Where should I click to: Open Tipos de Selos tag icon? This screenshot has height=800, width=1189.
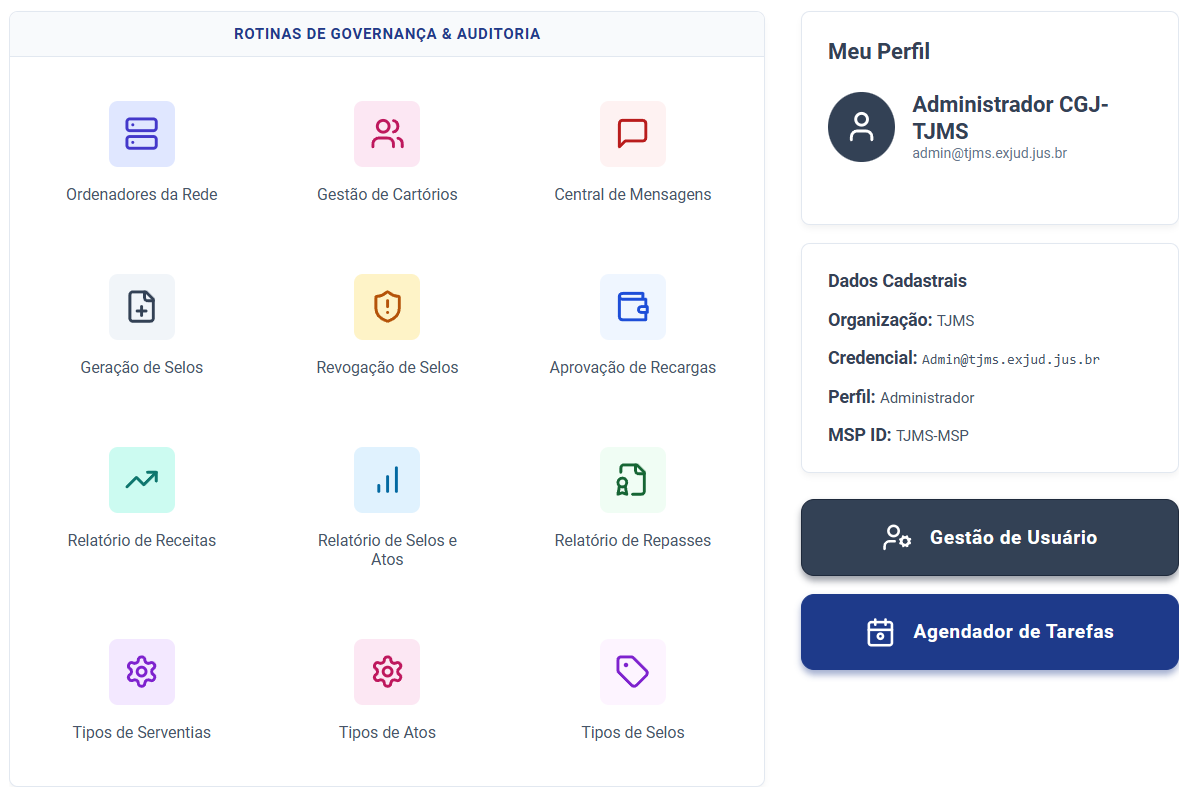[x=632, y=672]
